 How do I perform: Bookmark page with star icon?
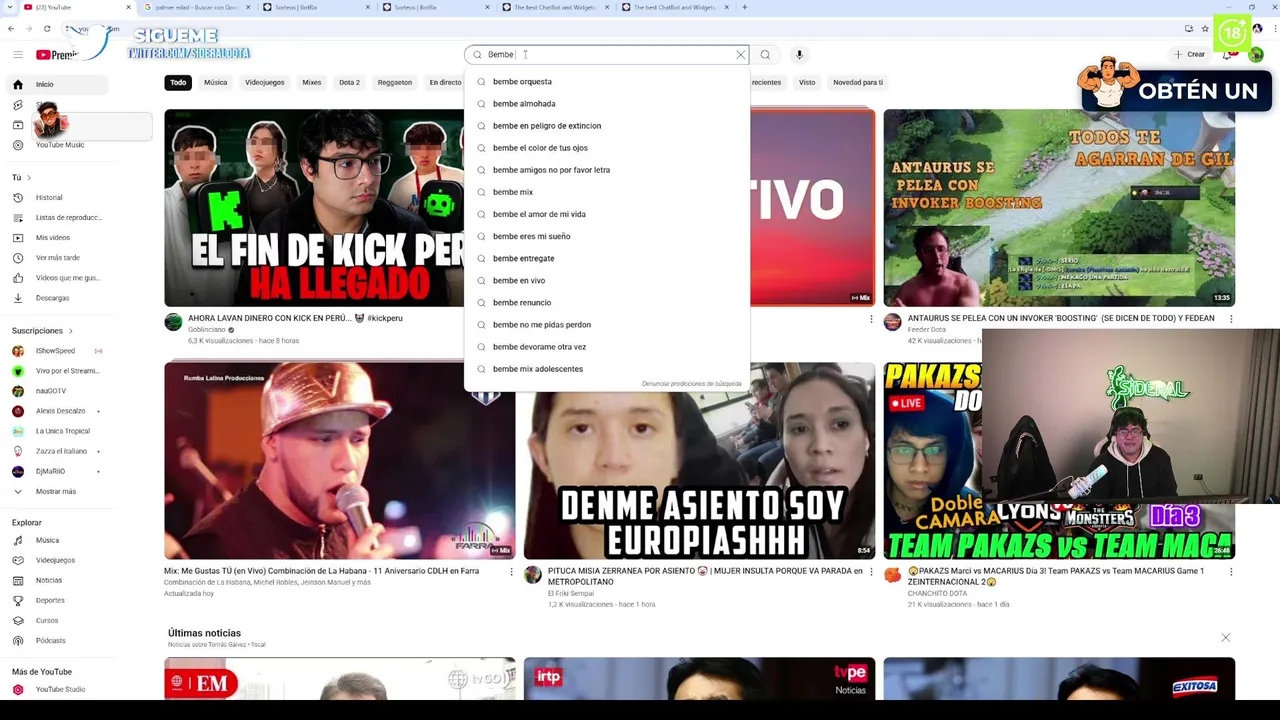[x=1205, y=28]
